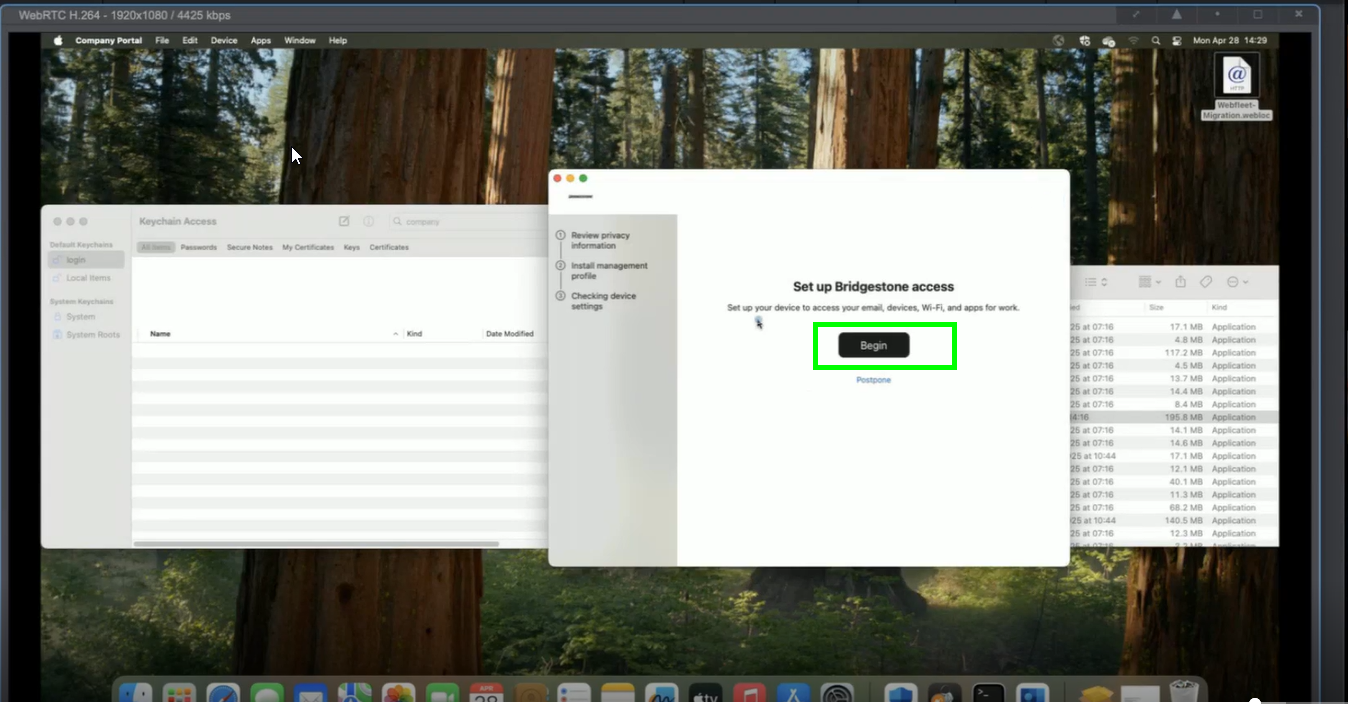Viewport: 1348px width, 704px height.
Task: Click the info icon in Keychain Access toolbar
Action: click(368, 221)
